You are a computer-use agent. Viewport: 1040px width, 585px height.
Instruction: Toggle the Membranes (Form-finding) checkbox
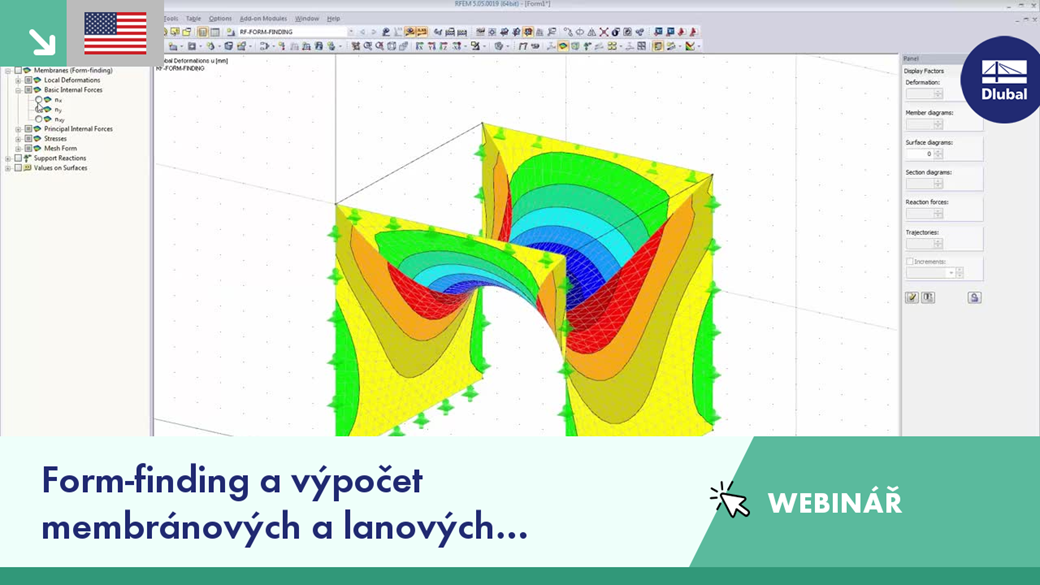click(18, 70)
